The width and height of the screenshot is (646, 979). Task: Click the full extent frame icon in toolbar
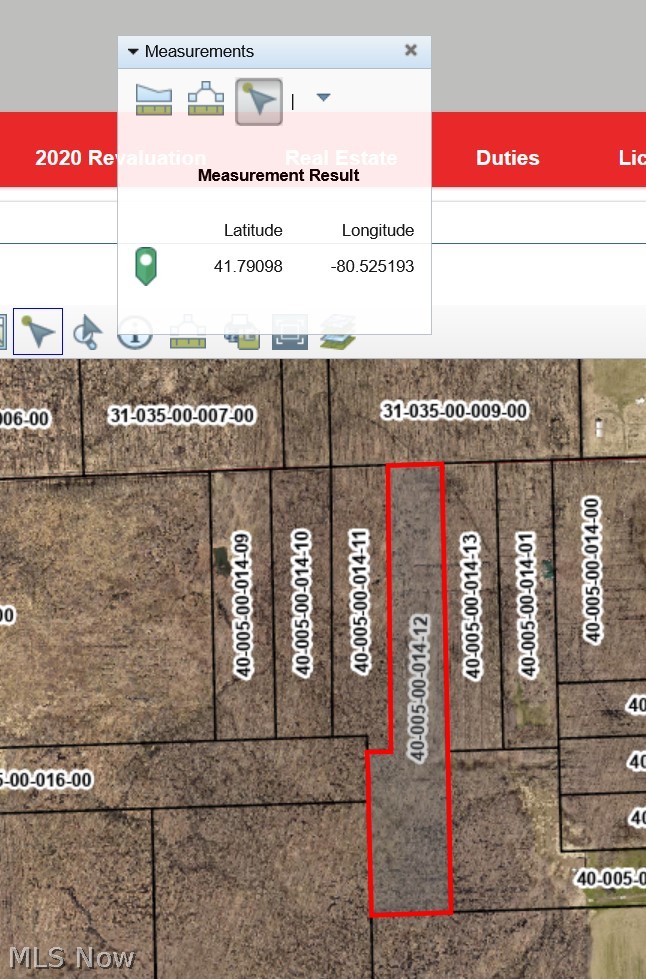[290, 332]
